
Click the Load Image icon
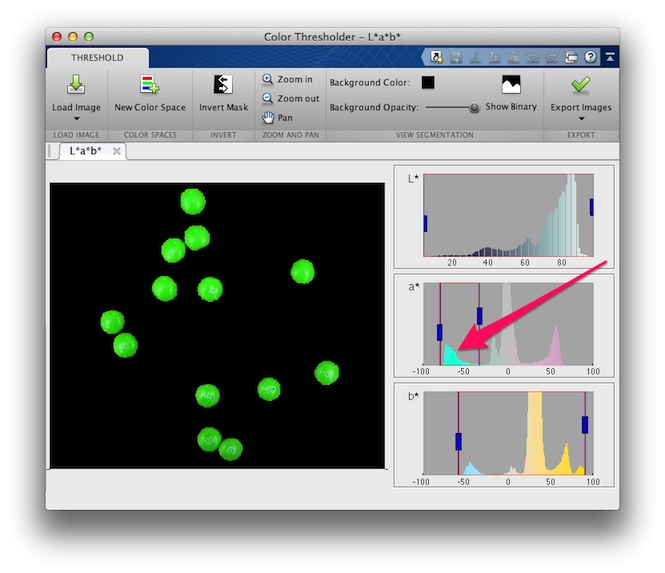[76, 84]
